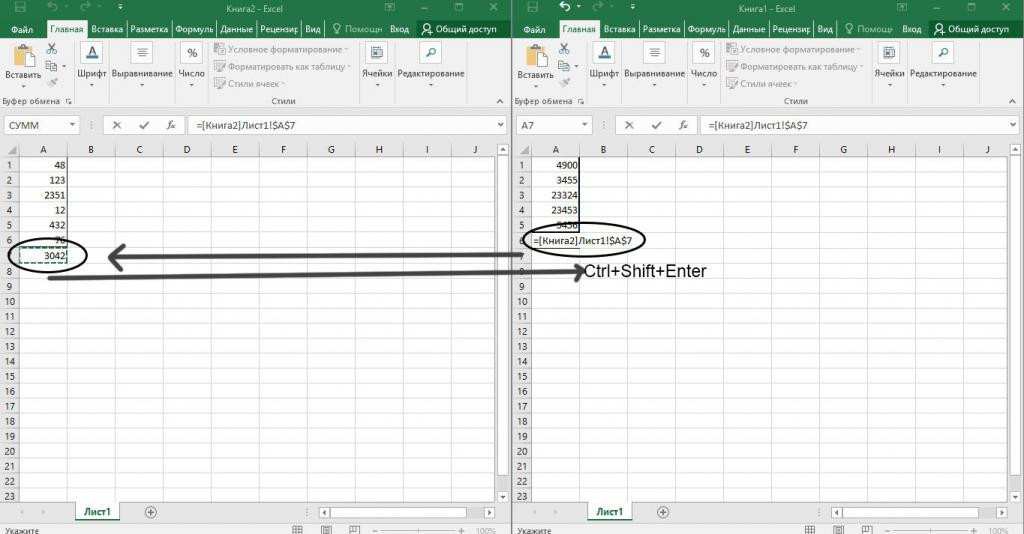Viewport: 1024px width, 534px height.
Task: Click the Редактирование search icon in right window
Action: [x=943, y=53]
